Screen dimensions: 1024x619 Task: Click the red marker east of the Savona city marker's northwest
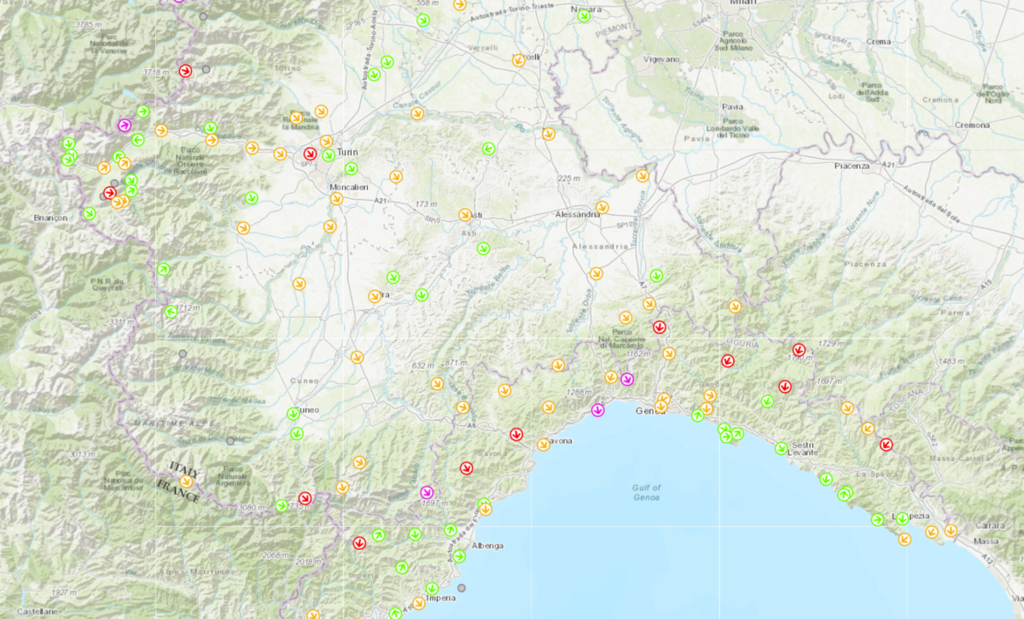[516, 434]
